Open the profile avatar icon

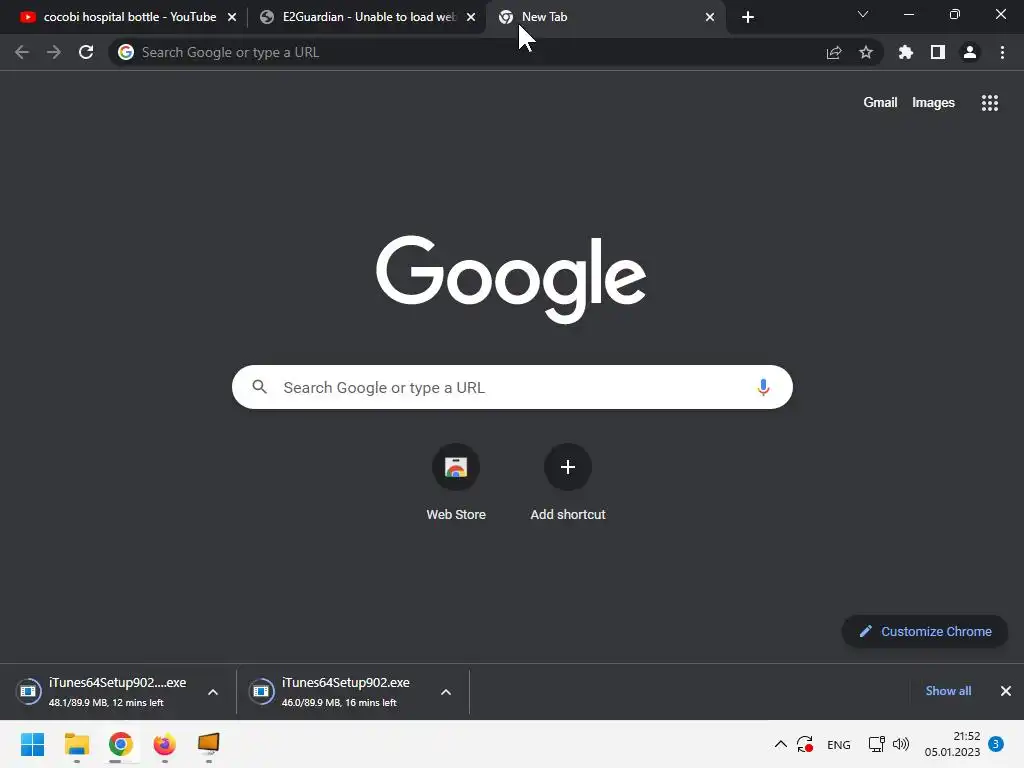point(970,52)
